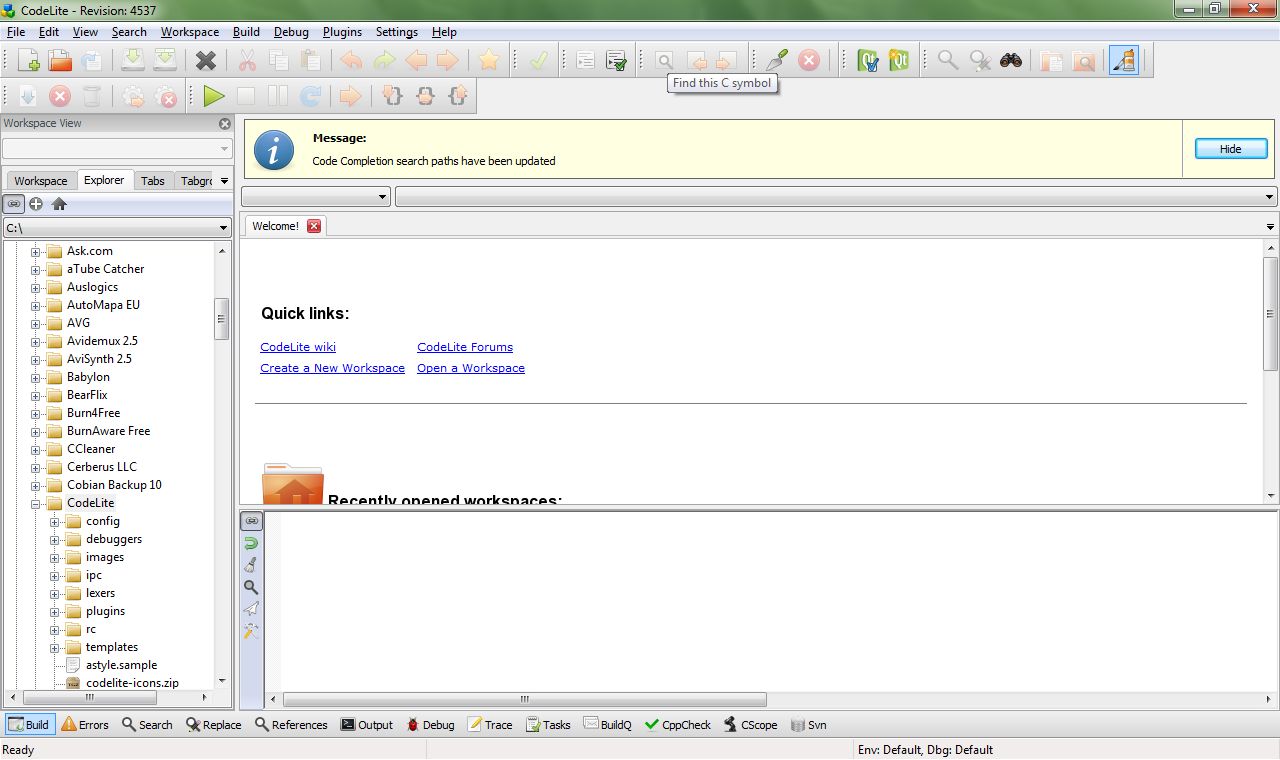Toggle the highlighted marker toolbar button

click(x=1124, y=61)
